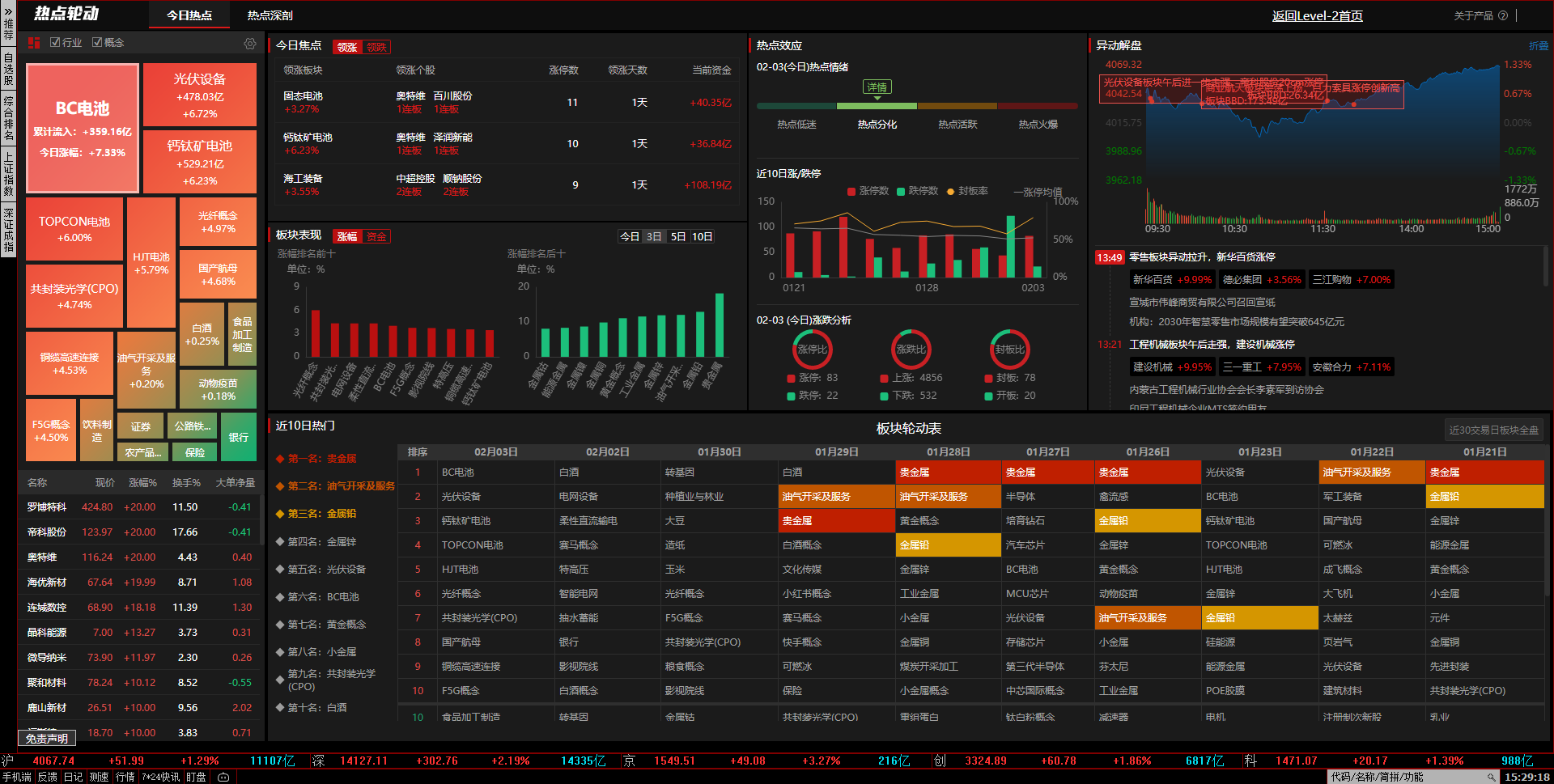Screen dimensions: 1554x784
Task: Click the search magnifier in code input box
Action: coord(1491,777)
